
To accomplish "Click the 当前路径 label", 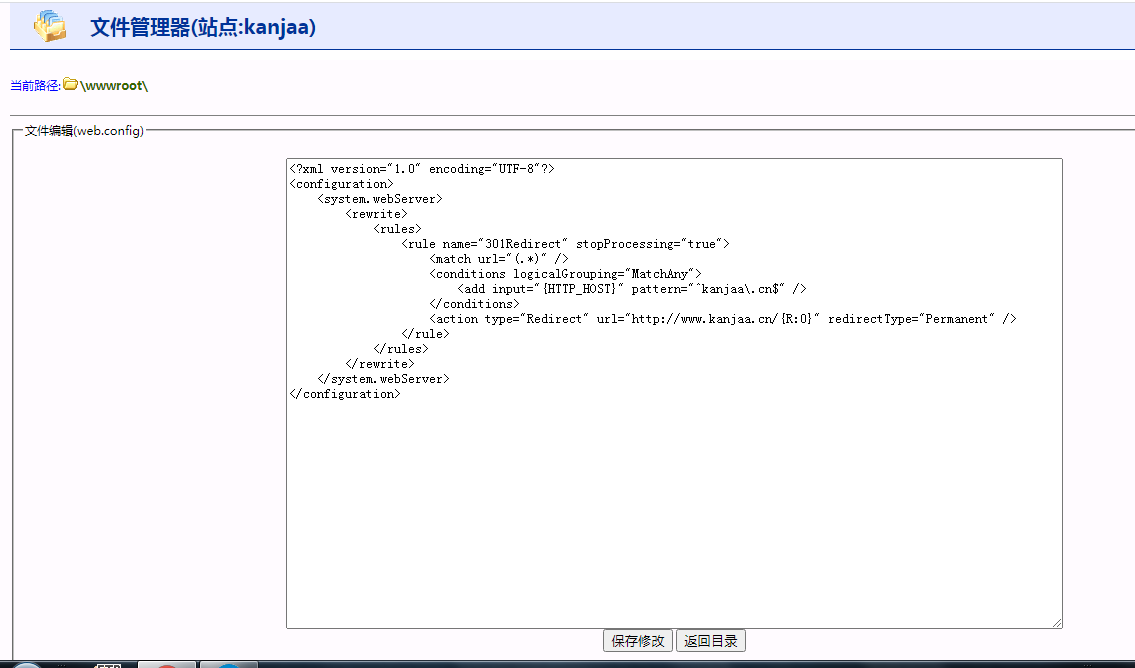I will (35, 86).
